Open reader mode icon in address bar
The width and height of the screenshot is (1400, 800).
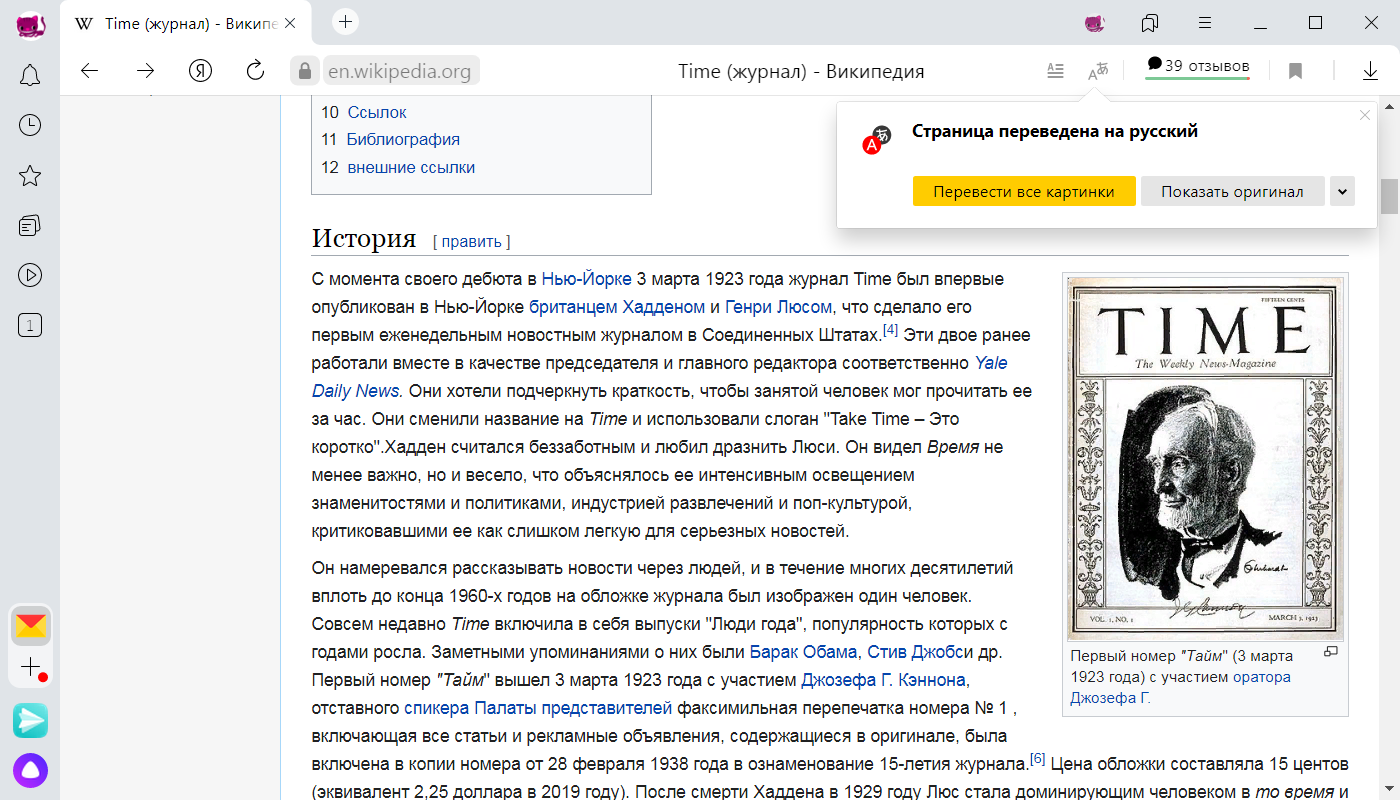click(x=1055, y=71)
